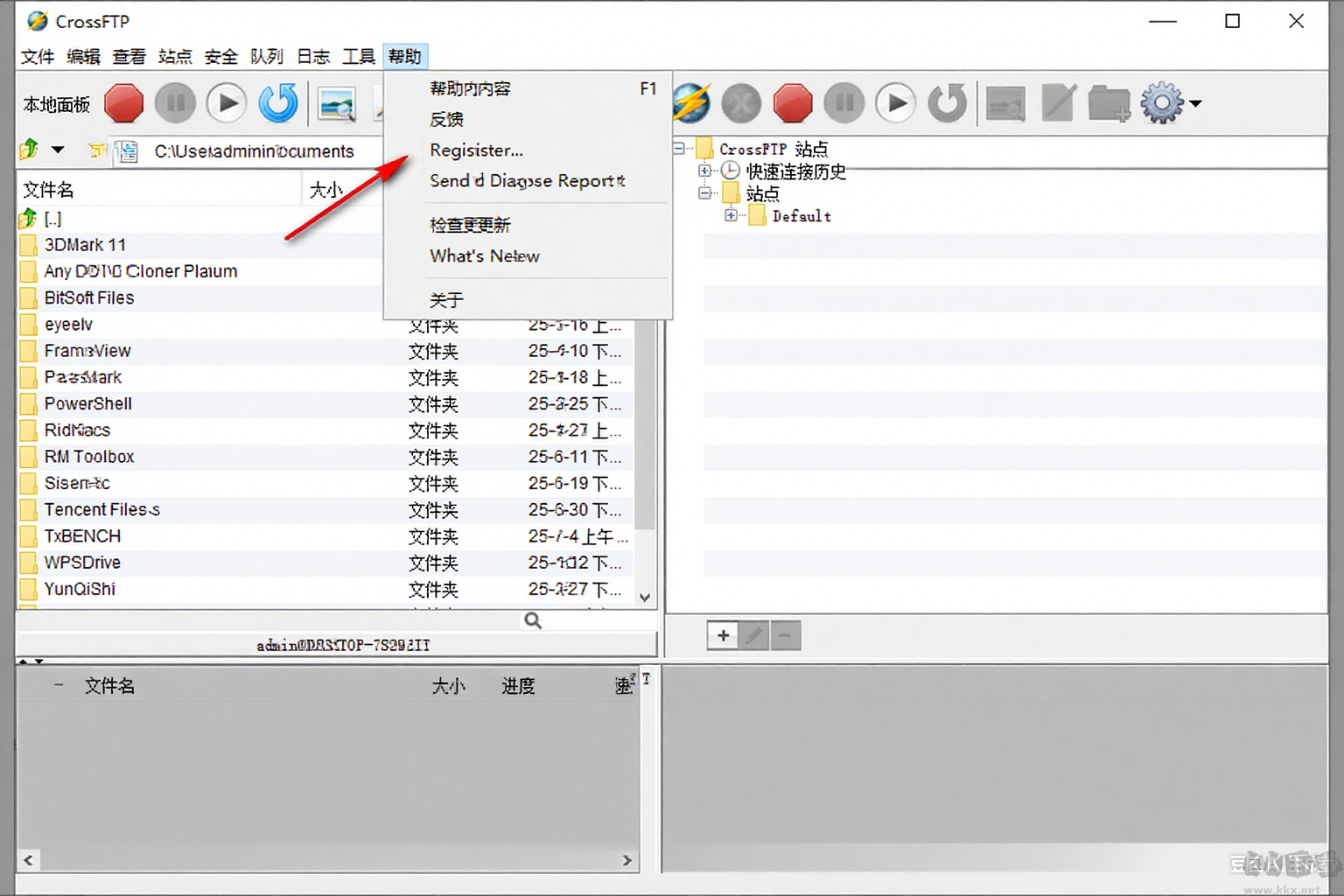Open the dropdown arrow beside the gear
Screen dimensions: 1344x896
point(1195,103)
